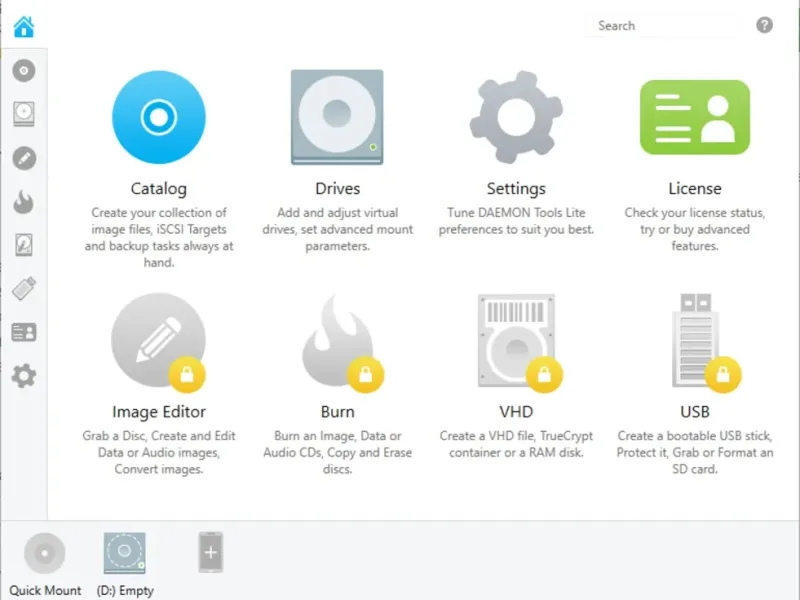This screenshot has width=800, height=600.
Task: Click the VHD title text
Action: click(x=516, y=411)
